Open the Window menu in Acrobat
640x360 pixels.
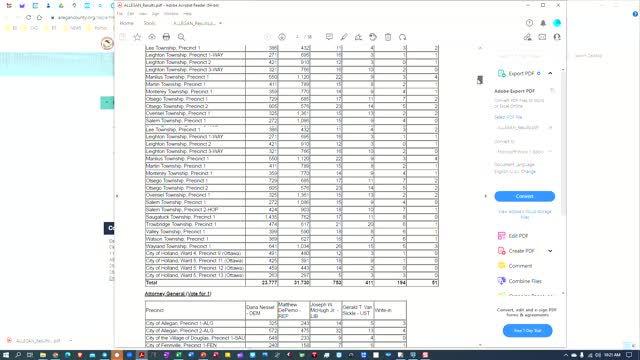(x=171, y=14)
